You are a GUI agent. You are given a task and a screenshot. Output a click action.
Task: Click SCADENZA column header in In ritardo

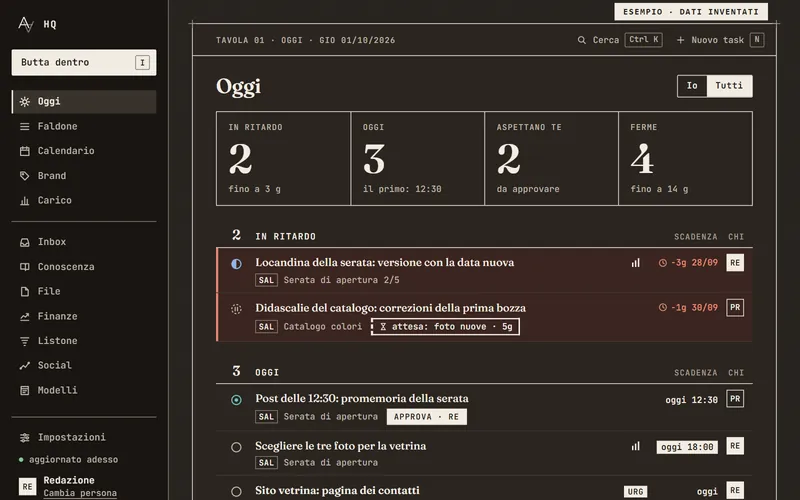click(695, 237)
